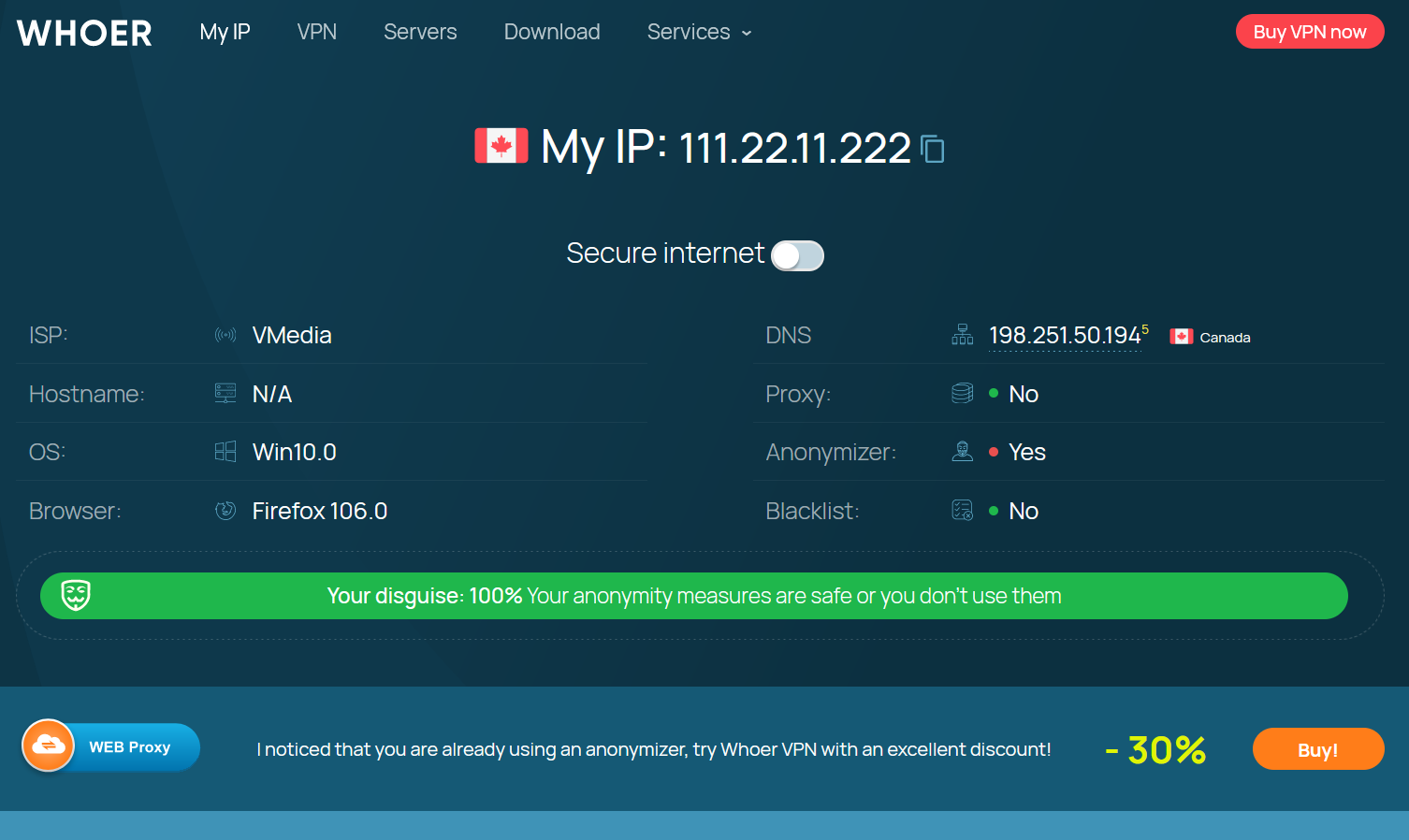Click the Canadian flag beside My IP

point(501,146)
